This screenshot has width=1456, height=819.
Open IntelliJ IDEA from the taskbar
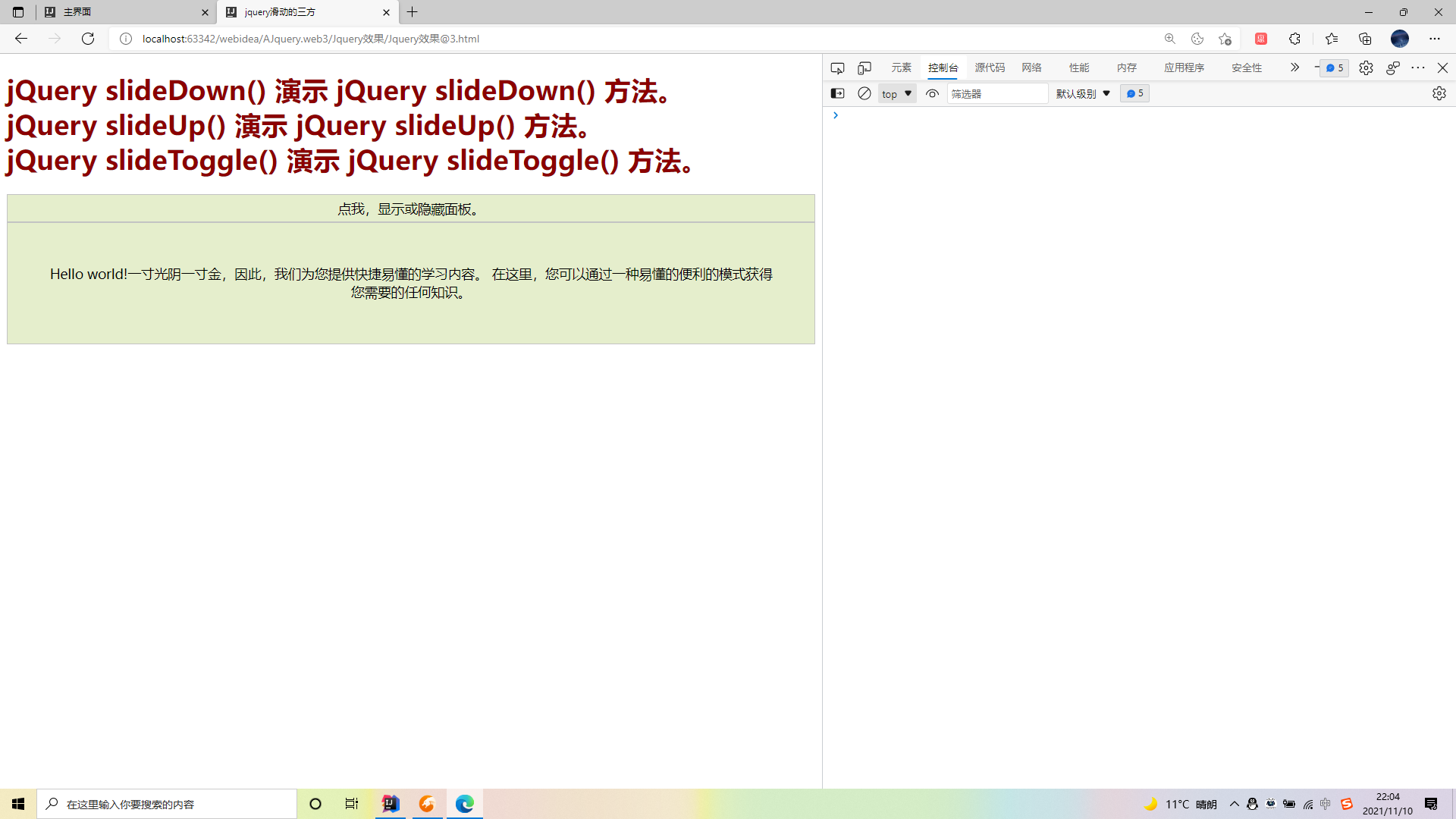coord(391,804)
